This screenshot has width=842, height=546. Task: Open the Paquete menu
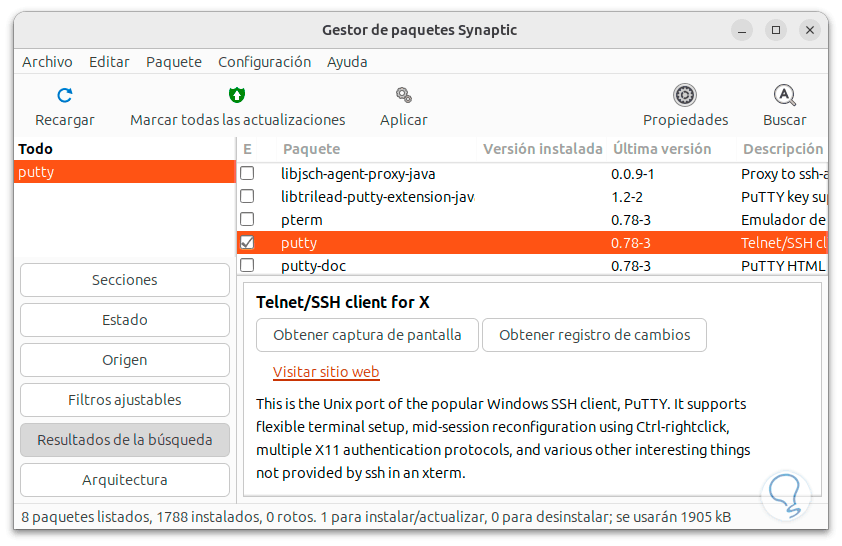pyautogui.click(x=174, y=62)
